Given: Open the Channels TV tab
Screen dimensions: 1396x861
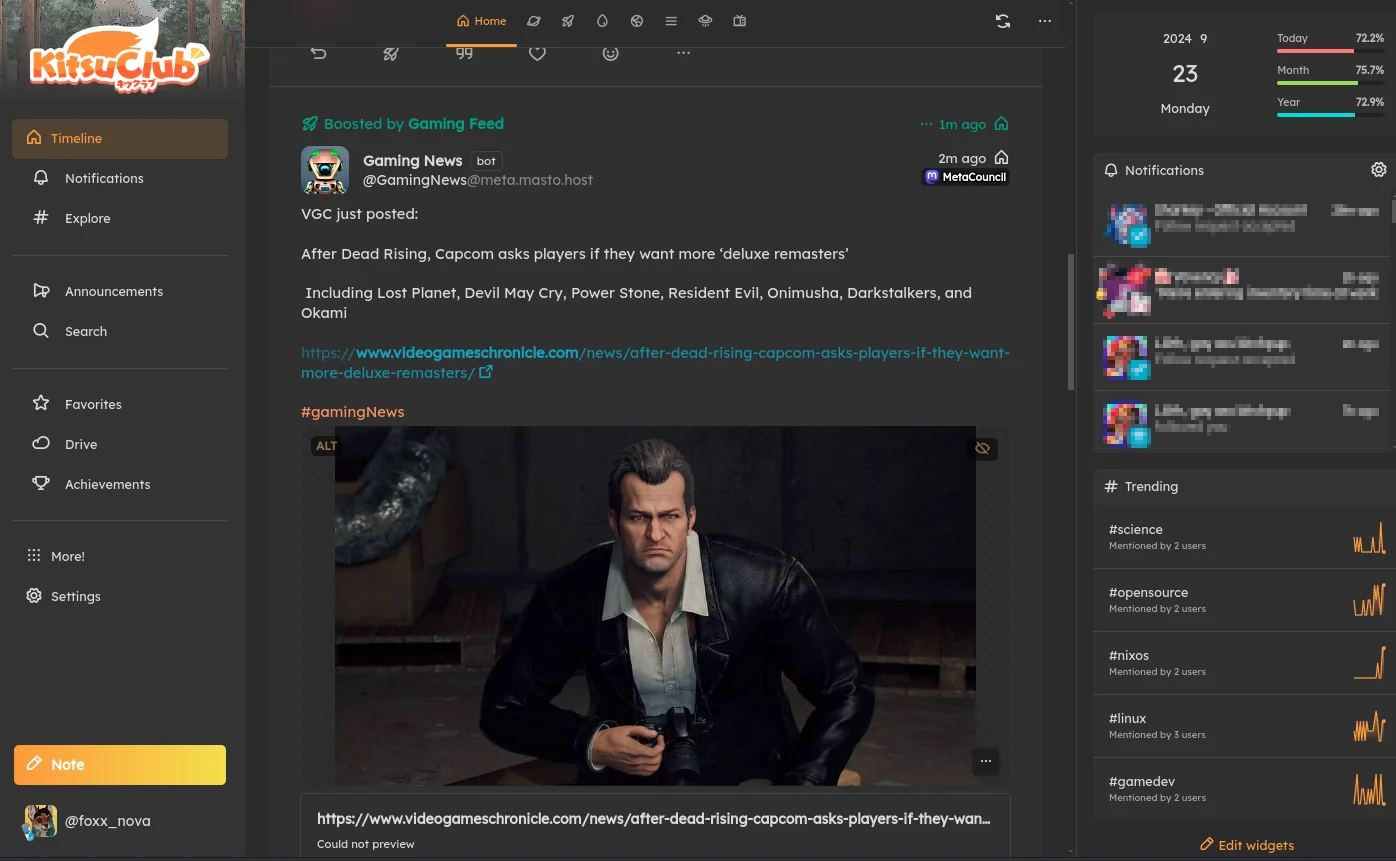Looking at the screenshot, I should pyautogui.click(x=740, y=21).
